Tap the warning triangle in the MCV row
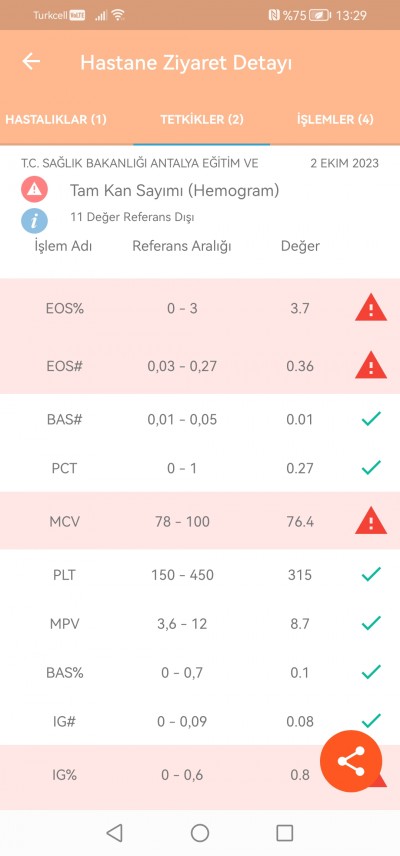The width and height of the screenshot is (400, 856). point(371,521)
